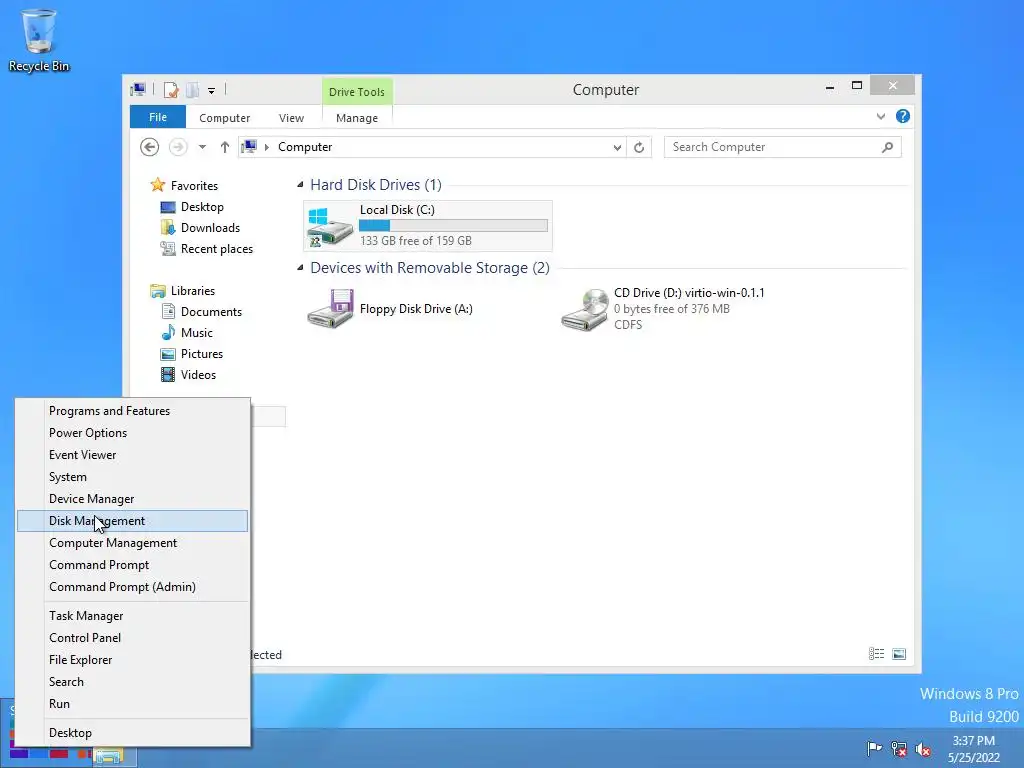This screenshot has width=1024, height=768.
Task: Open the Customize Quick Access Toolbar dropdown
Action: coord(212,91)
